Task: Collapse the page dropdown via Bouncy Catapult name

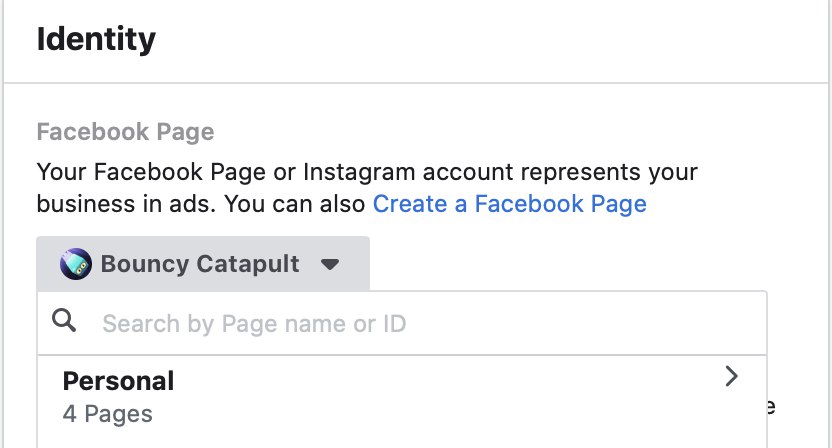Action: click(x=200, y=264)
